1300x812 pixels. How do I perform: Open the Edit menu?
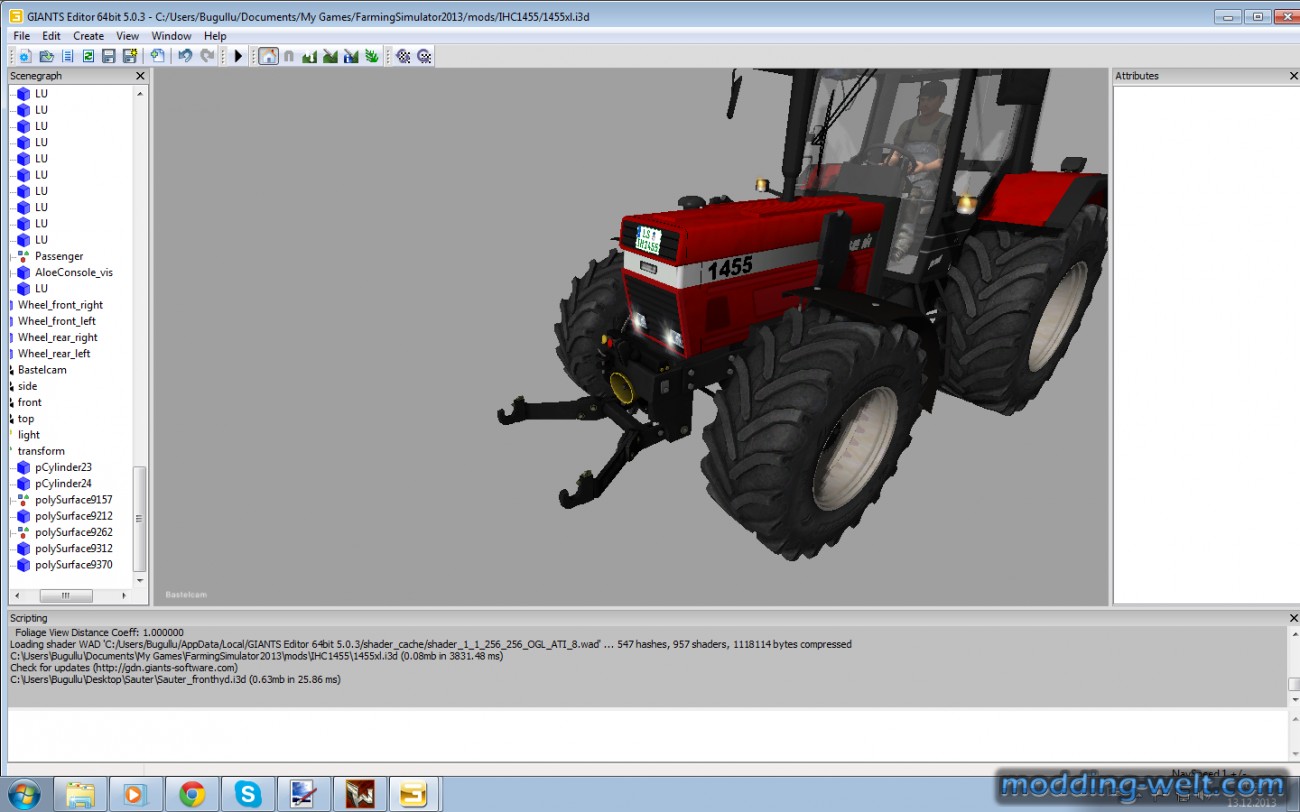point(51,36)
